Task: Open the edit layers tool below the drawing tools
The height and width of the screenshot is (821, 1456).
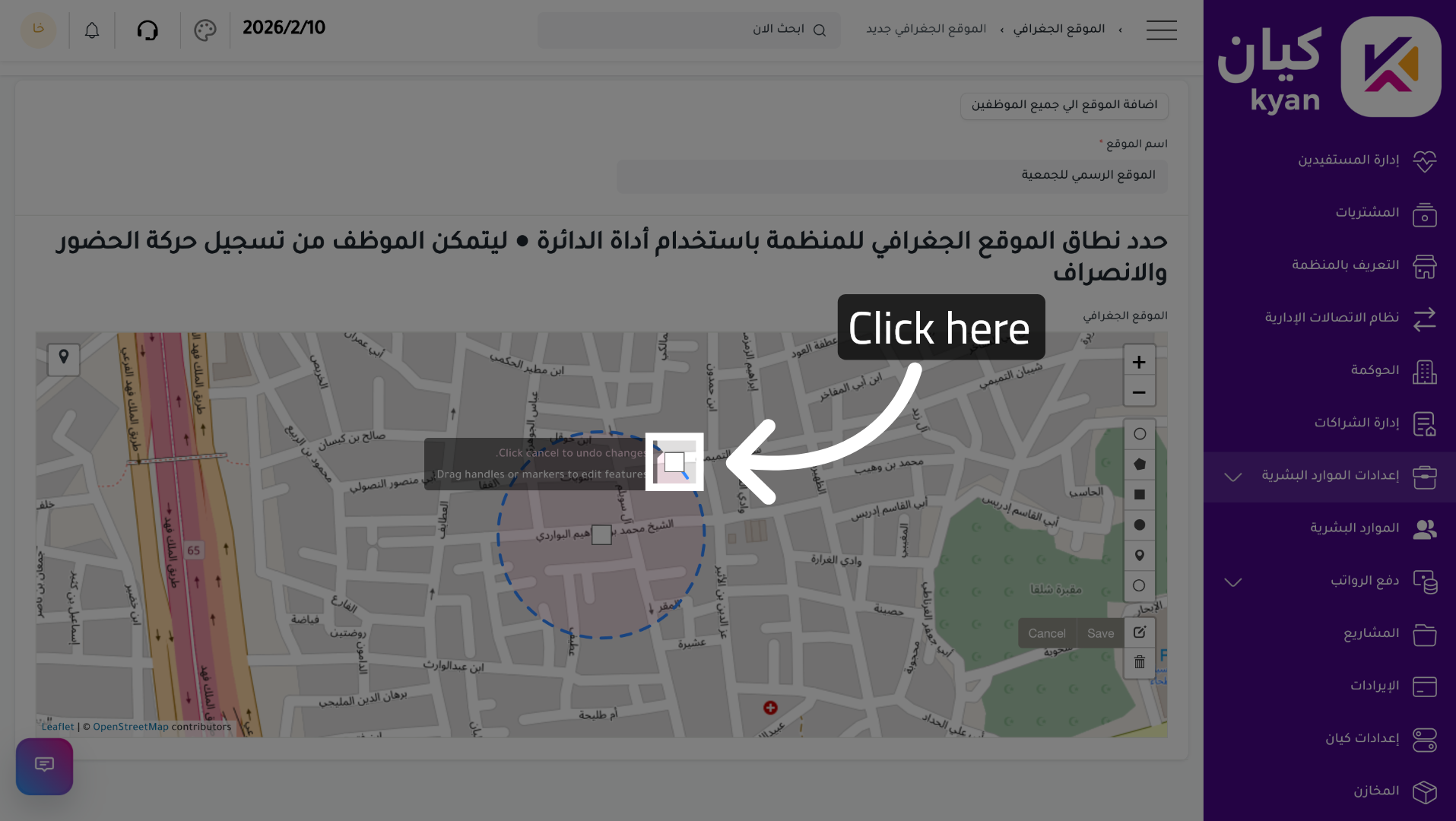Action: pos(1139,632)
